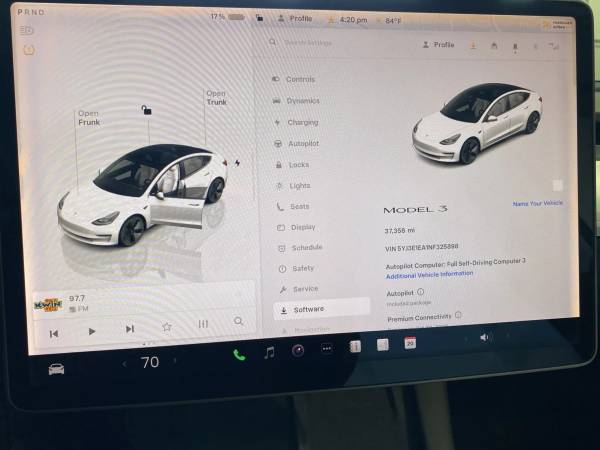The image size is (600, 450).
Task: Decrease temperature with left arrow beside 70
Action: point(124,364)
